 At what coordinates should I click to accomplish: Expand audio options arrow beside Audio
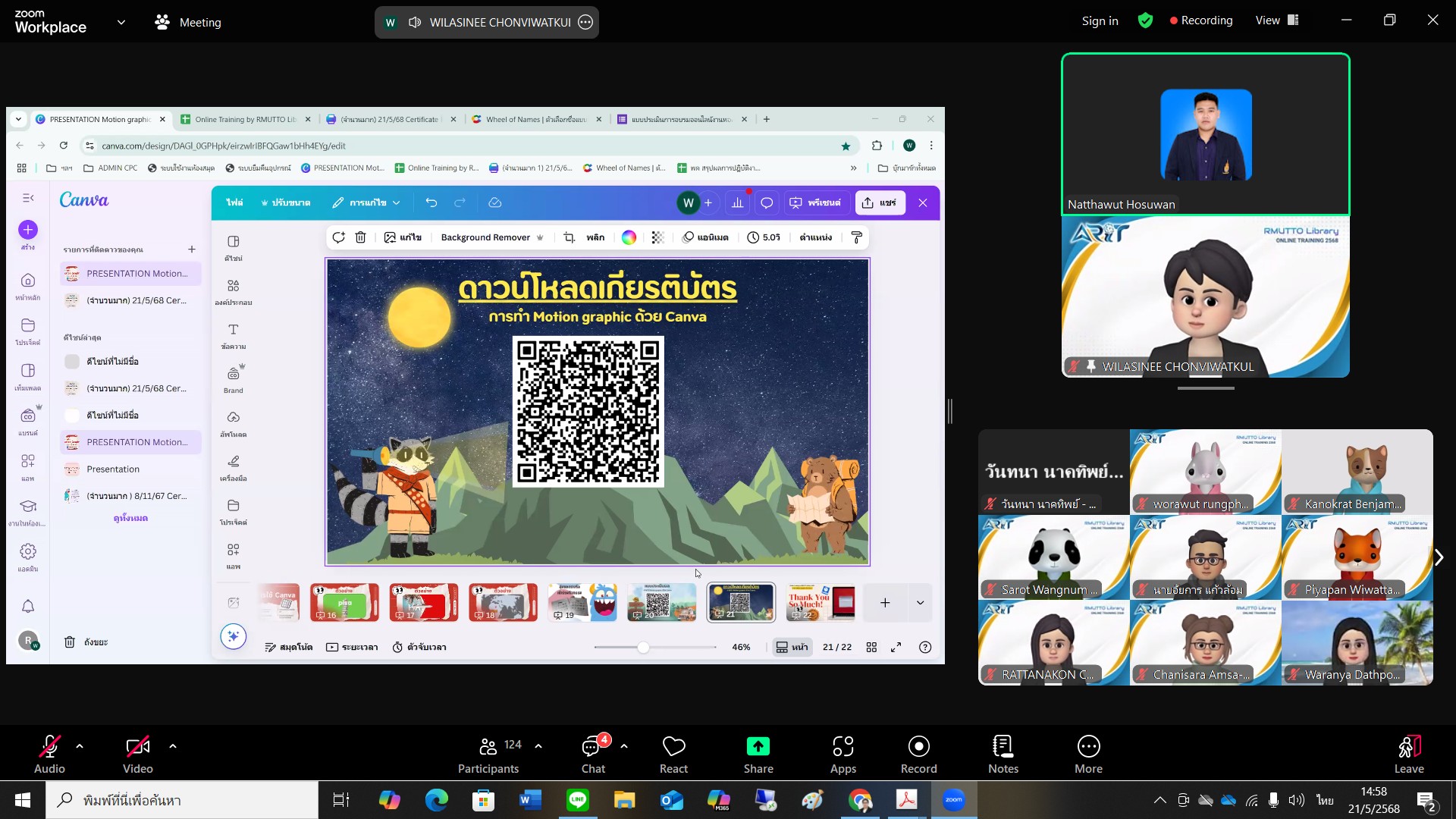point(80,746)
